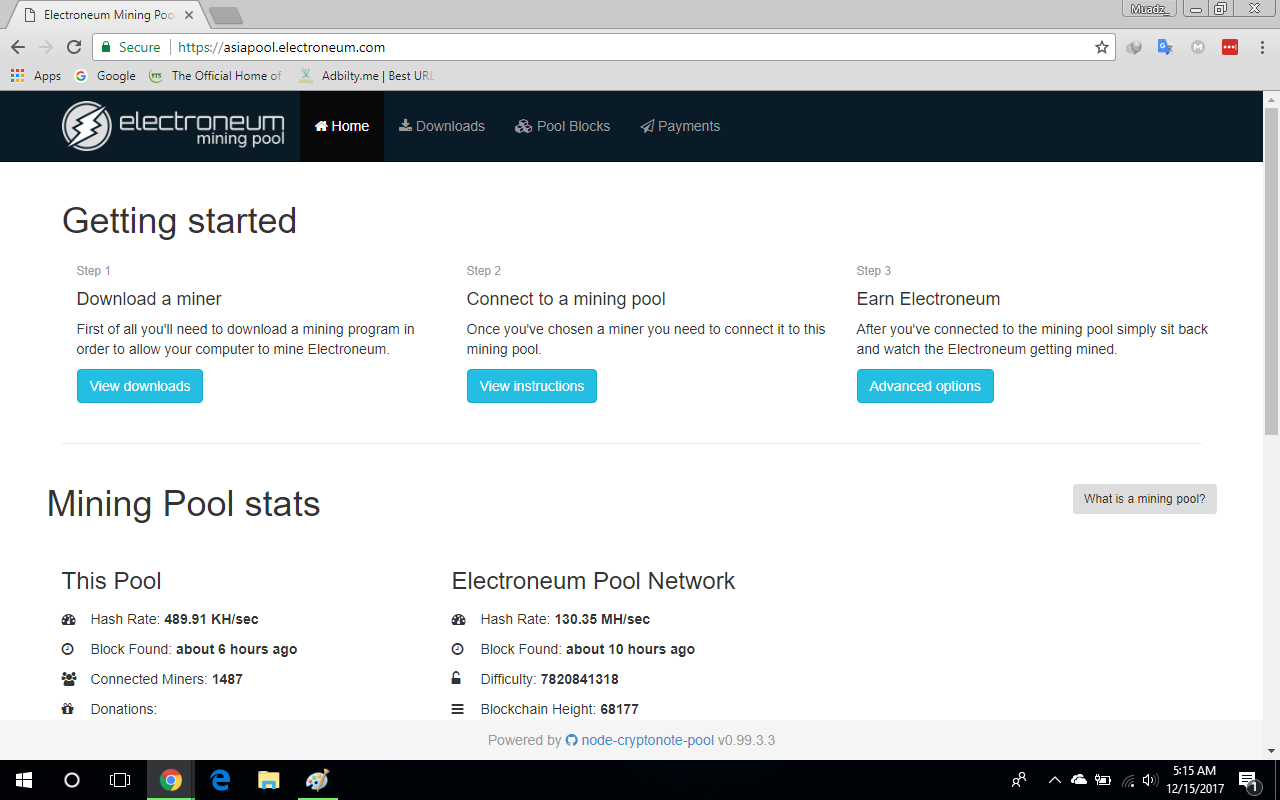Viewport: 1280px width, 800px height.
Task: Click the Secure padlock indicator
Action: click(x=130, y=47)
